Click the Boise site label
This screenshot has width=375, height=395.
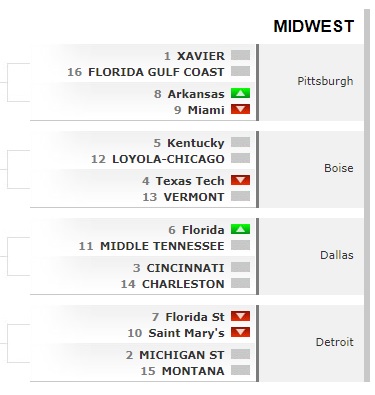339,168
